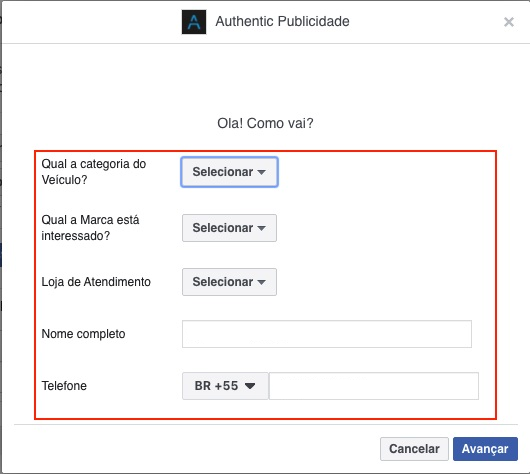Open the BR +55 country code selector
This screenshot has height=474, width=530.
click(x=225, y=386)
